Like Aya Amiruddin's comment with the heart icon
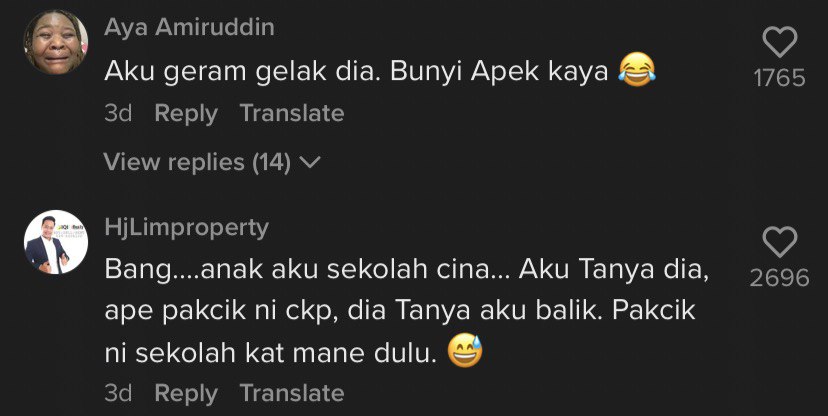 (780, 42)
